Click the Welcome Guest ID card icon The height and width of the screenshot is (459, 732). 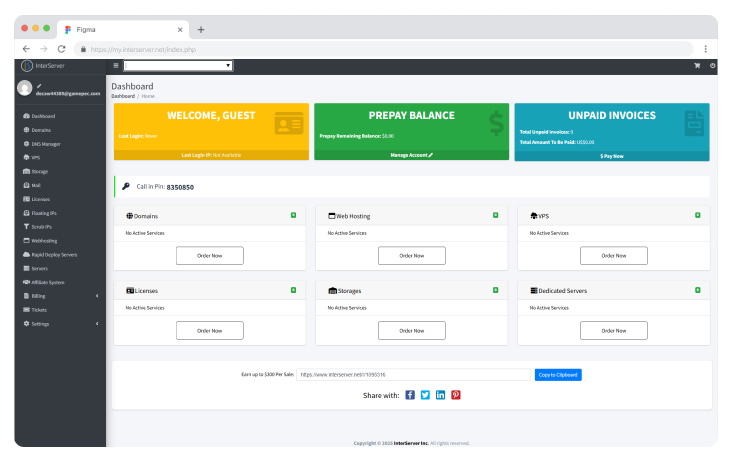(289, 124)
